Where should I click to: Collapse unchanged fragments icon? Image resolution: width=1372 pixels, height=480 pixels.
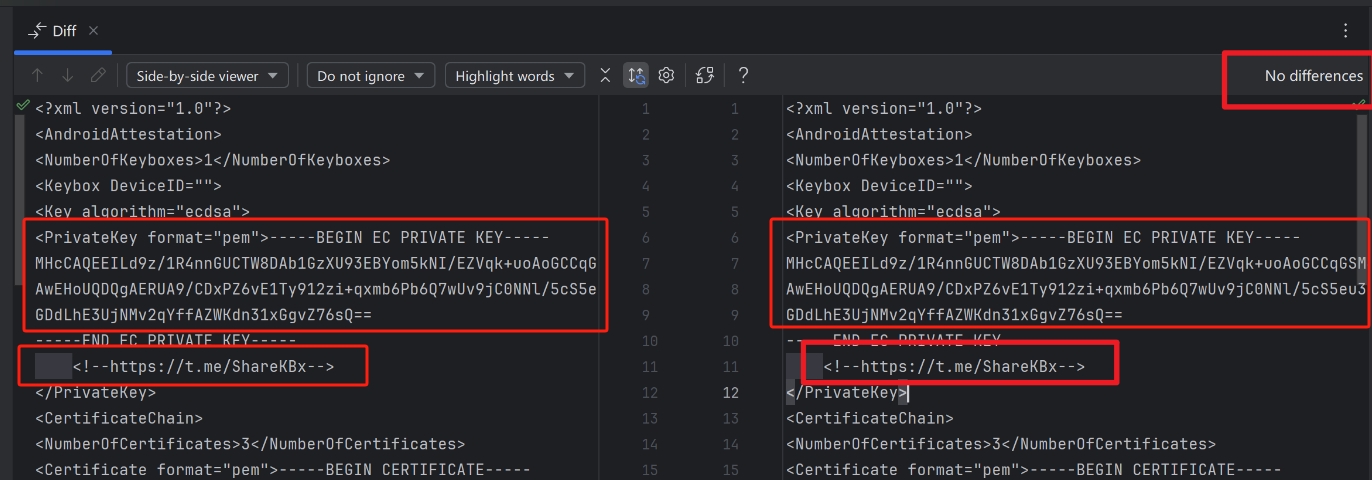click(x=605, y=76)
